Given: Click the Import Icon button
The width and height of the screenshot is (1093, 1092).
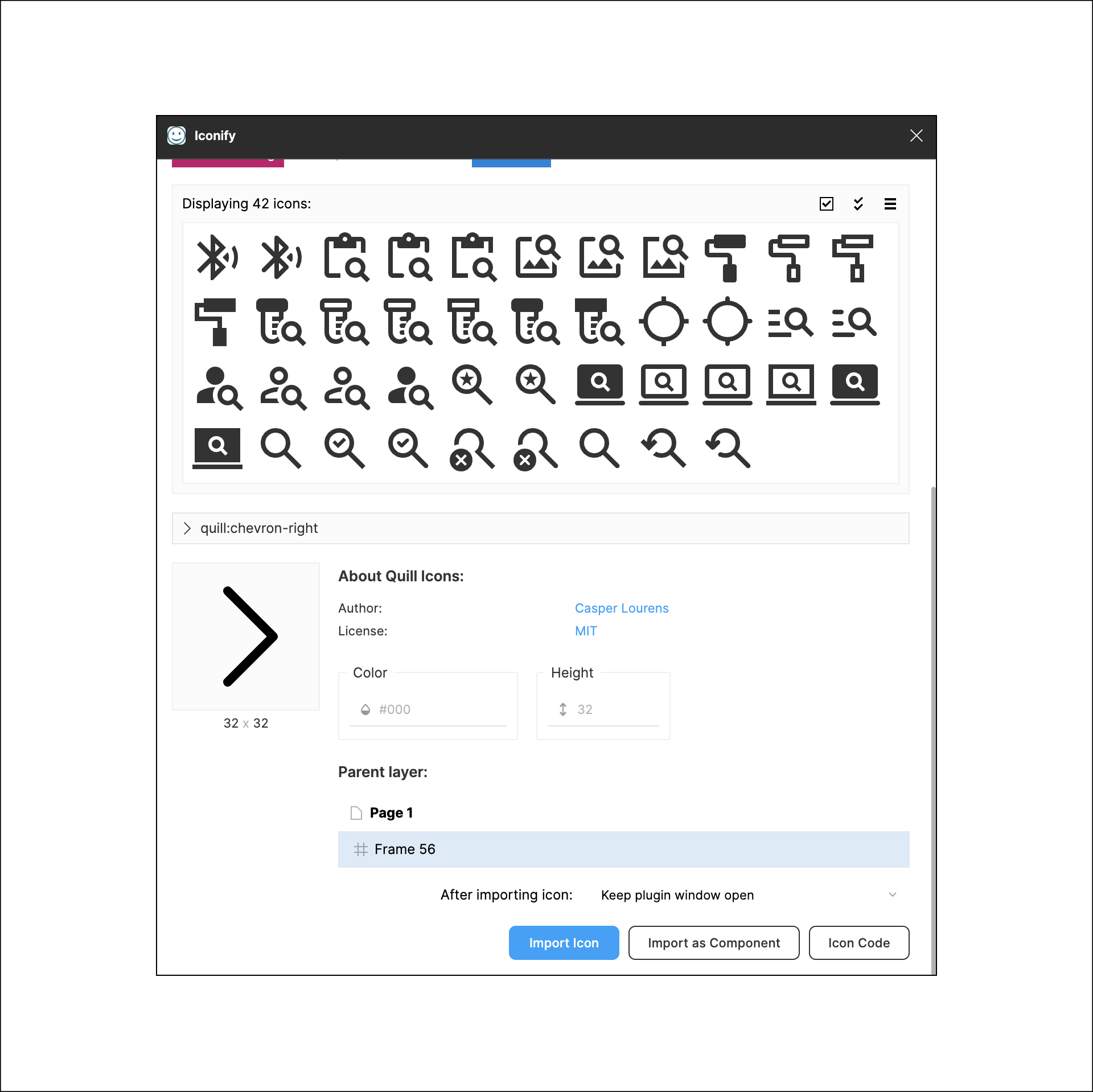Looking at the screenshot, I should [x=563, y=943].
